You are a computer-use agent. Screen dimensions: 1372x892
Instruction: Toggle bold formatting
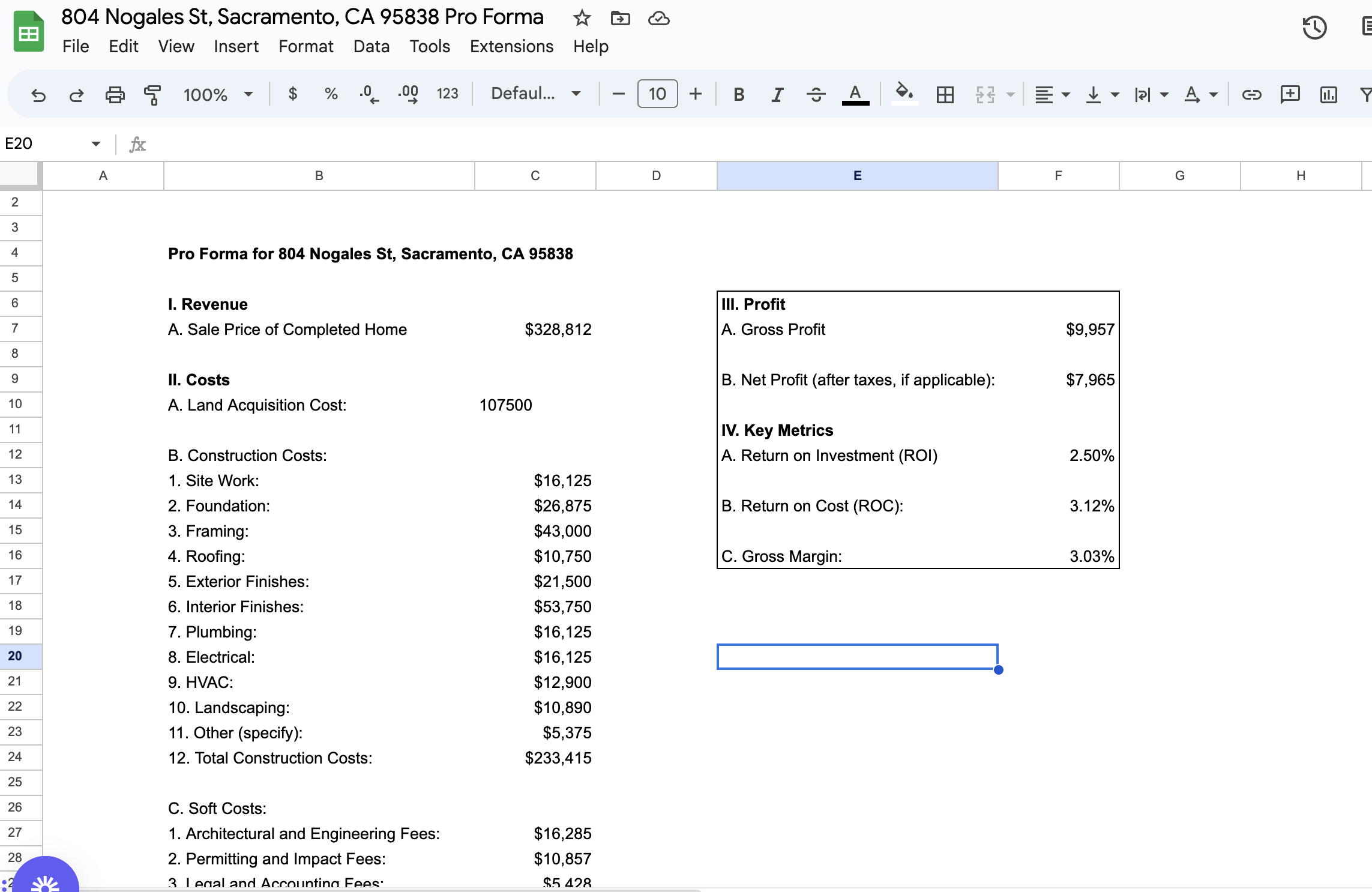(739, 94)
